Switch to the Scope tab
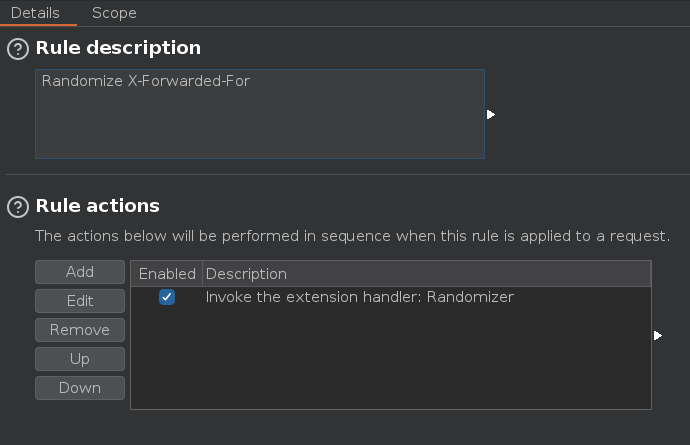690x445 pixels. pos(114,13)
